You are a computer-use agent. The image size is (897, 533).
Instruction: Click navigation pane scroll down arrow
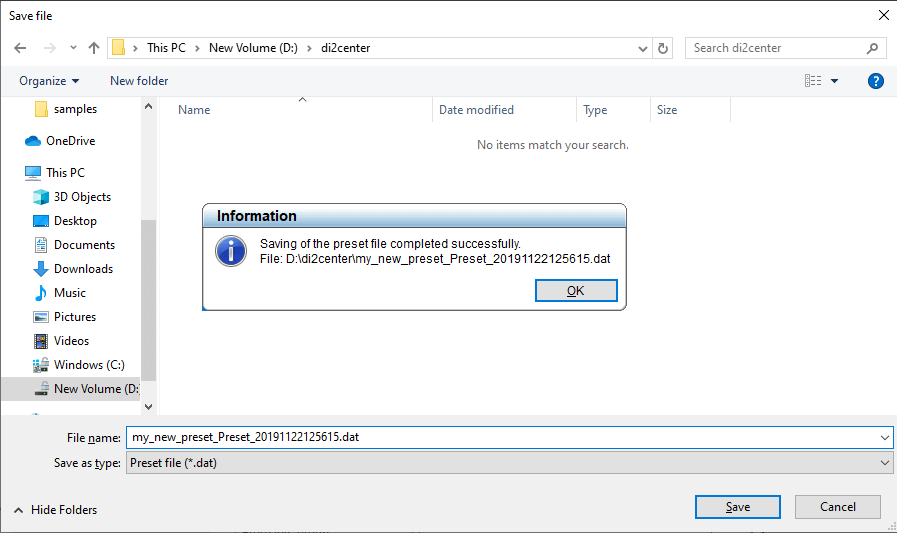pyautogui.click(x=149, y=407)
